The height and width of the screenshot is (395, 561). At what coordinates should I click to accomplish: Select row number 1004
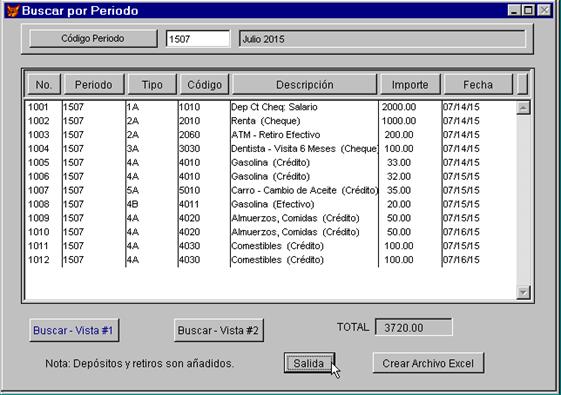click(x=38, y=149)
